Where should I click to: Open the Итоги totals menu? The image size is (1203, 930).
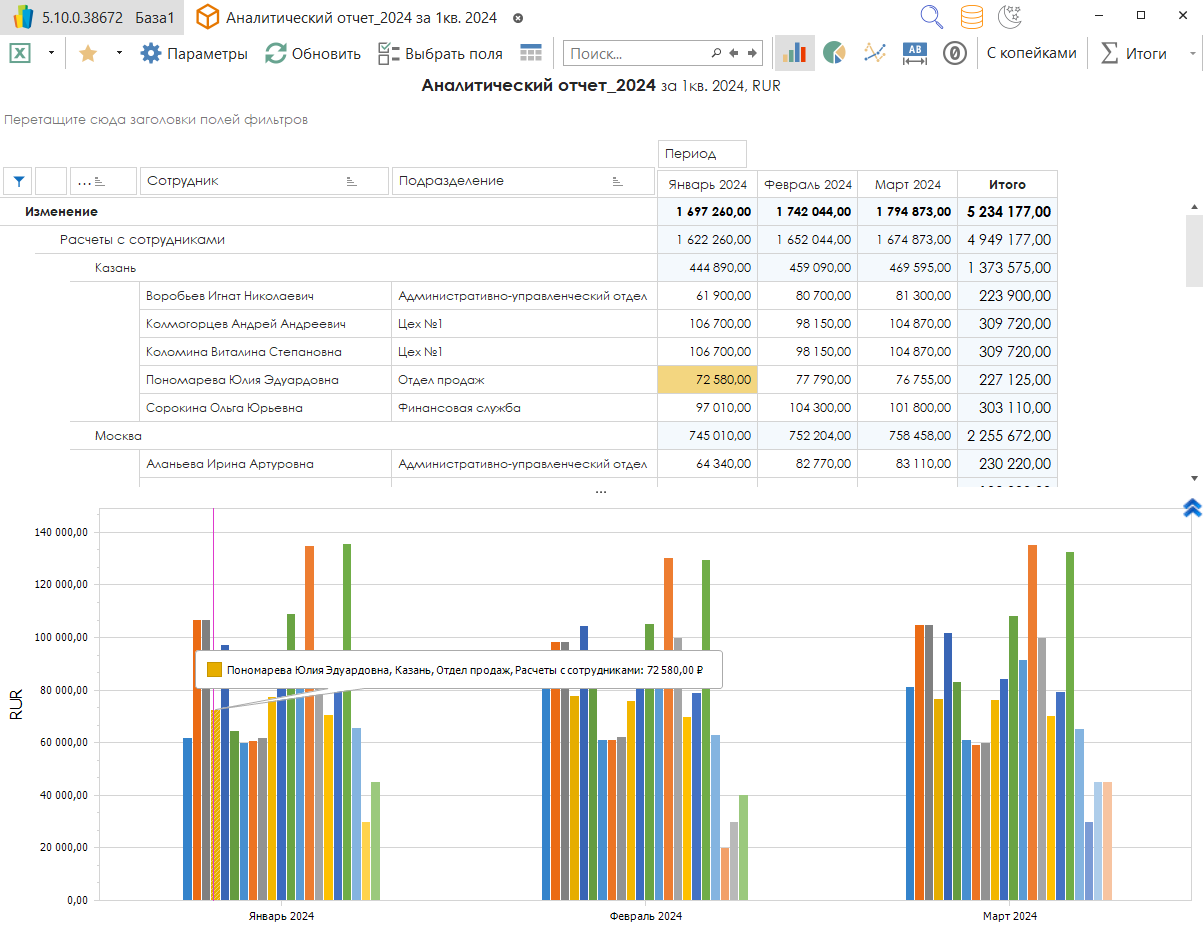[x=1135, y=53]
